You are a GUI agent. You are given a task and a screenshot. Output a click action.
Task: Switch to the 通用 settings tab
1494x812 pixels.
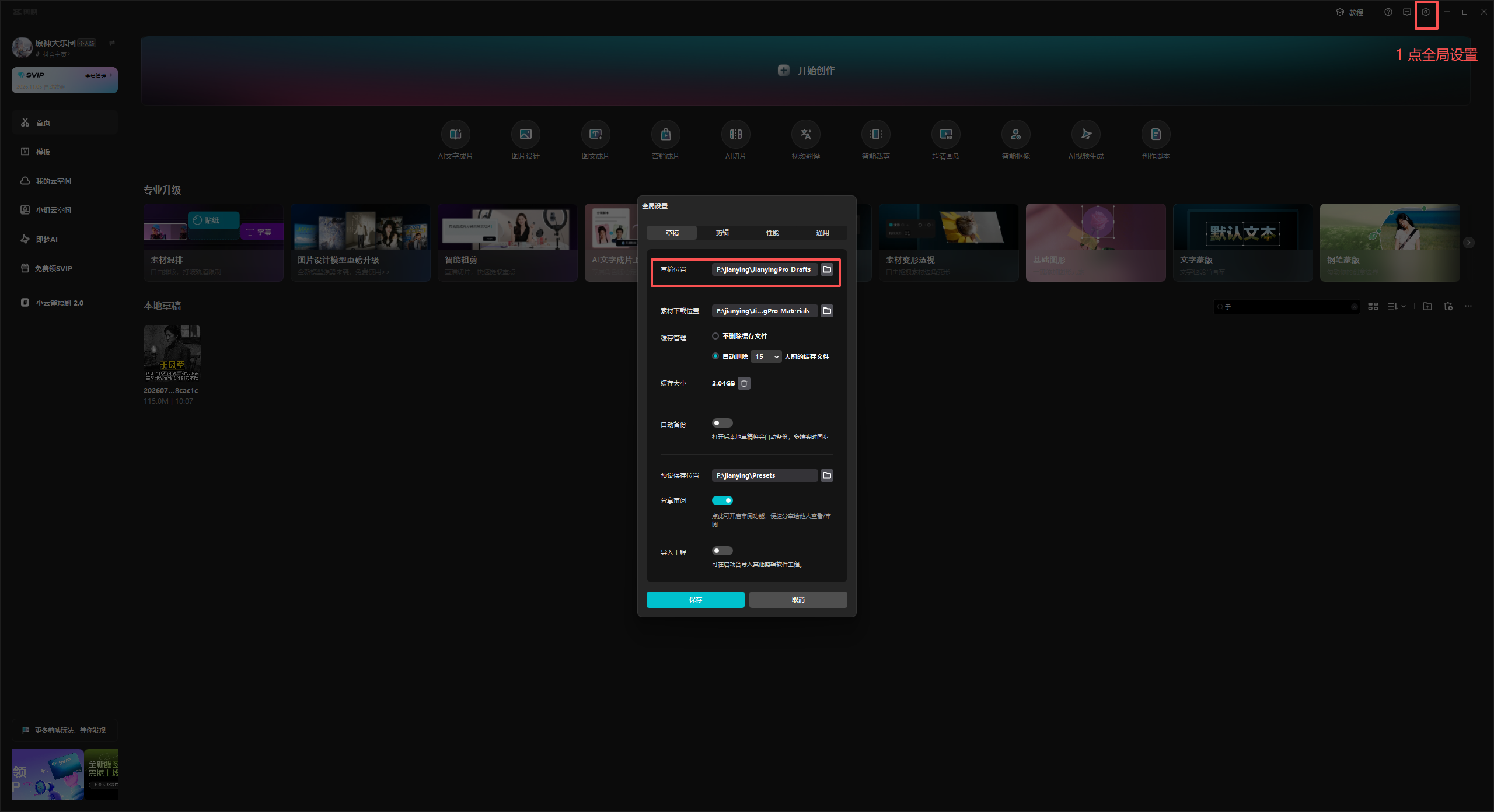(822, 233)
